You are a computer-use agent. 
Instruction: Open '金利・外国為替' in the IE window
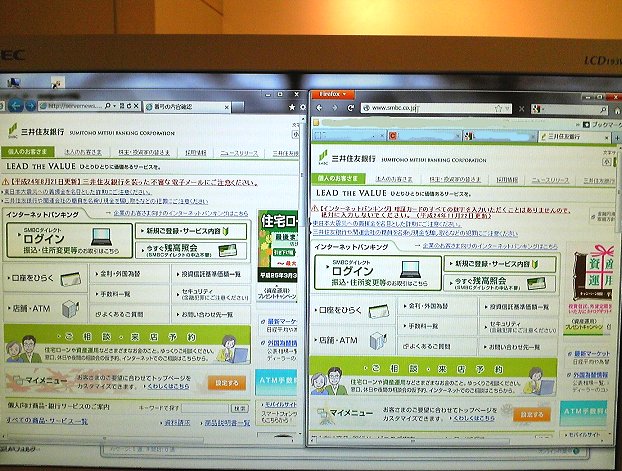[x=130, y=274]
